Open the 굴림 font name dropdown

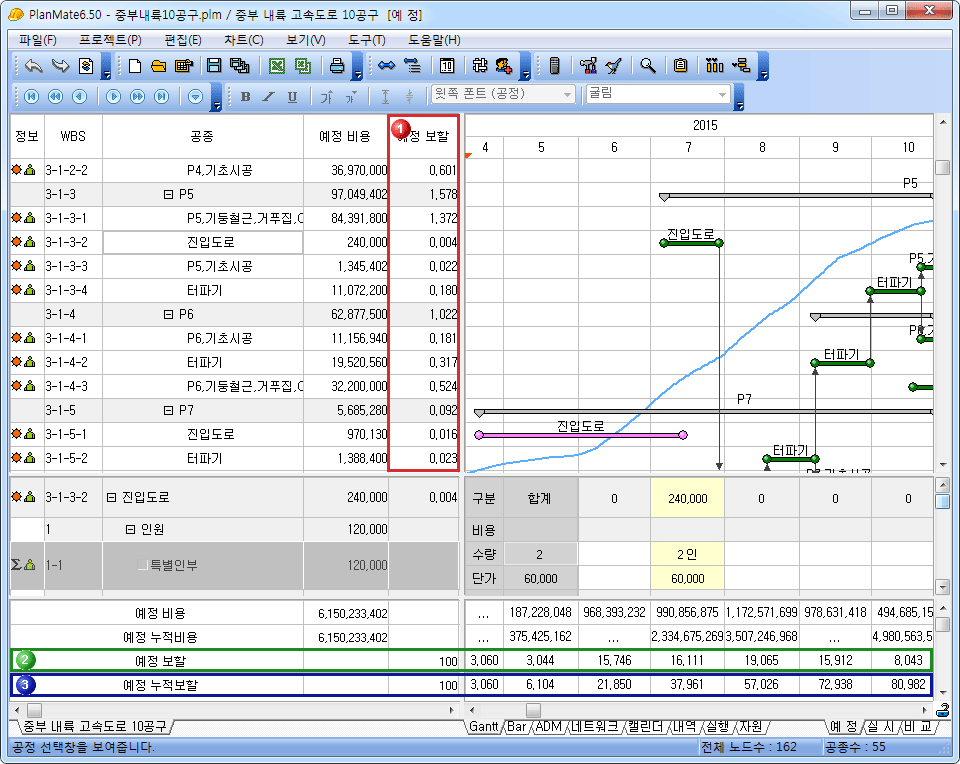723,94
